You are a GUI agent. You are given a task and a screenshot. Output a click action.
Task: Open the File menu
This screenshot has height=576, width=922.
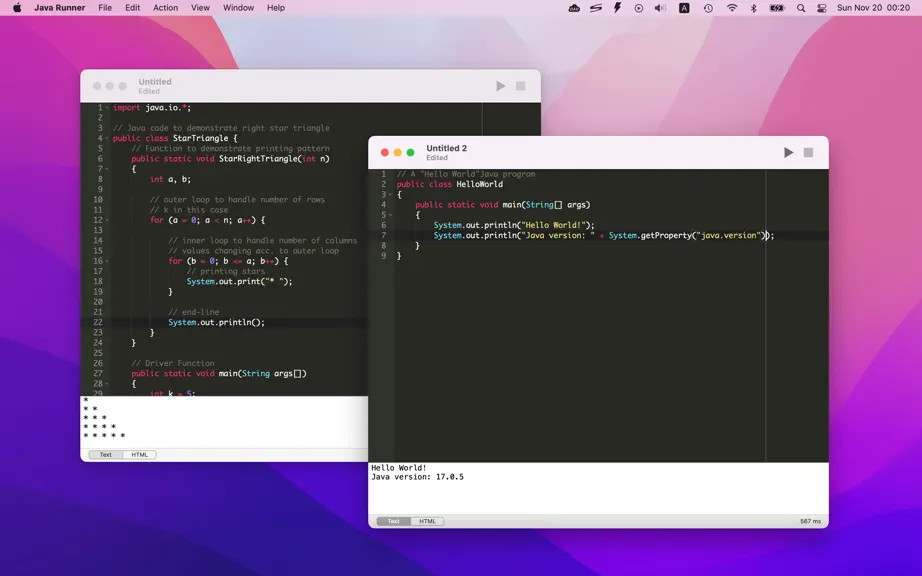105,8
